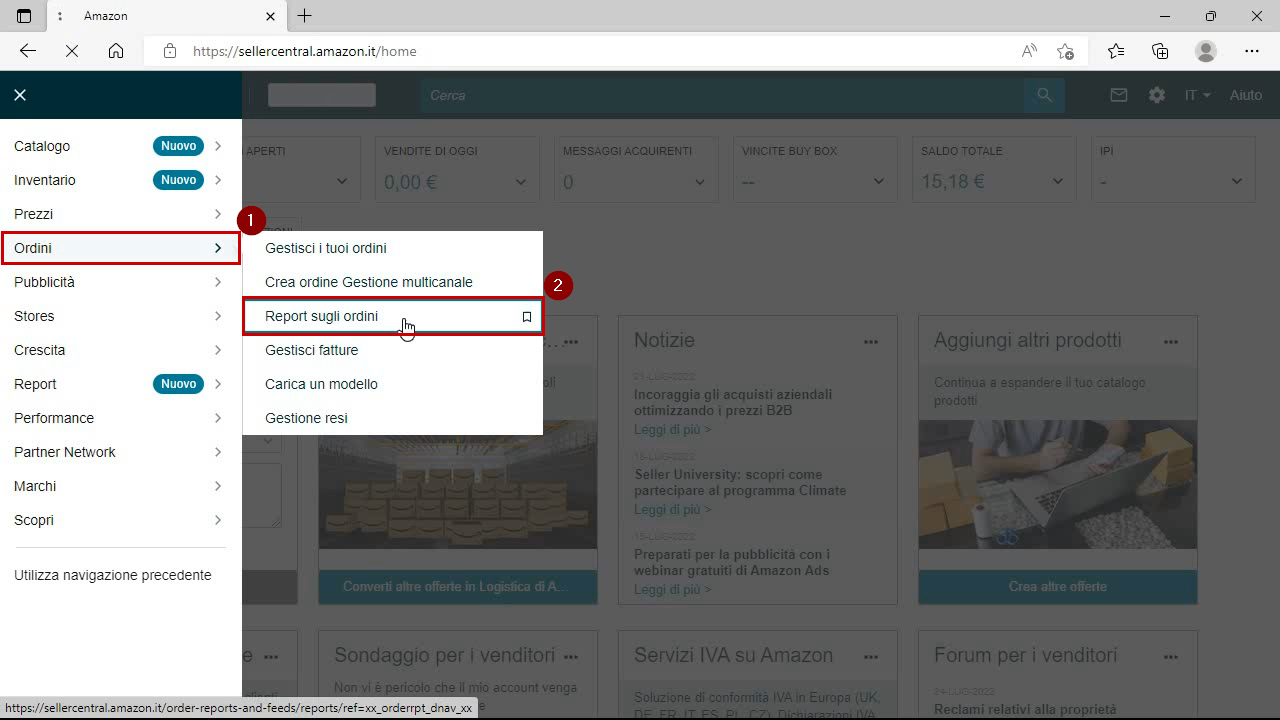1280x720 pixels.
Task: Expand the Vincite Buy Box card
Action: click(x=878, y=182)
